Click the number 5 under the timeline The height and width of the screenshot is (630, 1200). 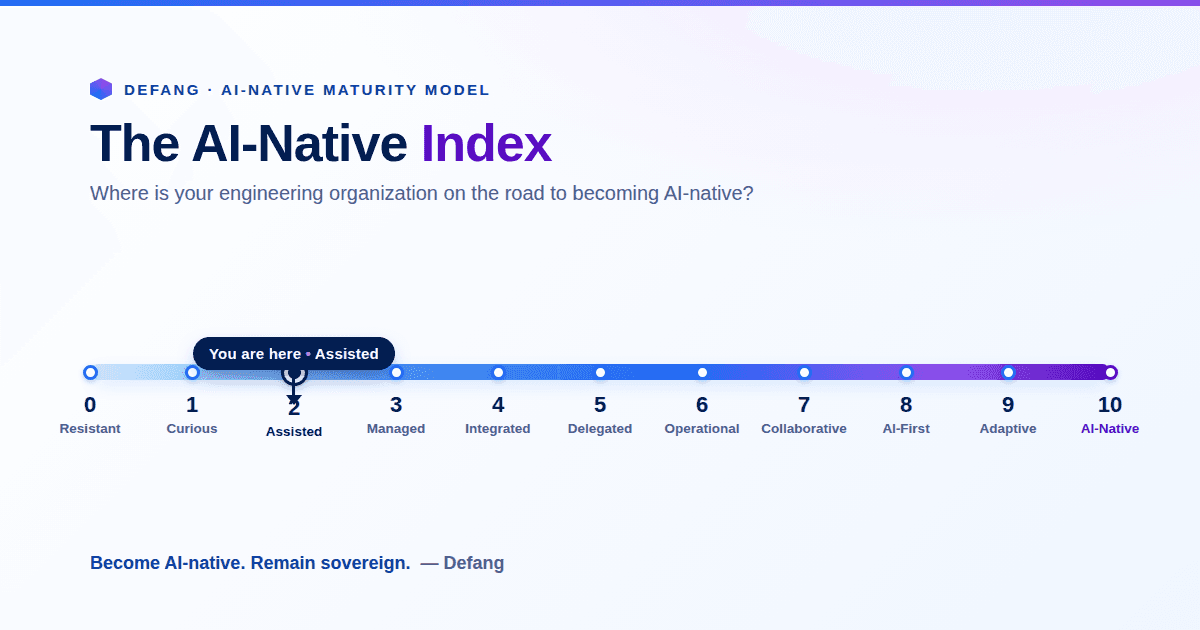pyautogui.click(x=600, y=405)
